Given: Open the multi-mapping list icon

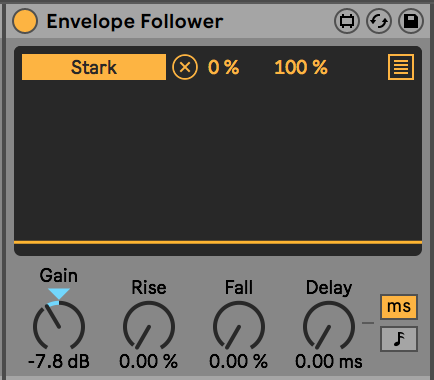Looking at the screenshot, I should click(401, 67).
